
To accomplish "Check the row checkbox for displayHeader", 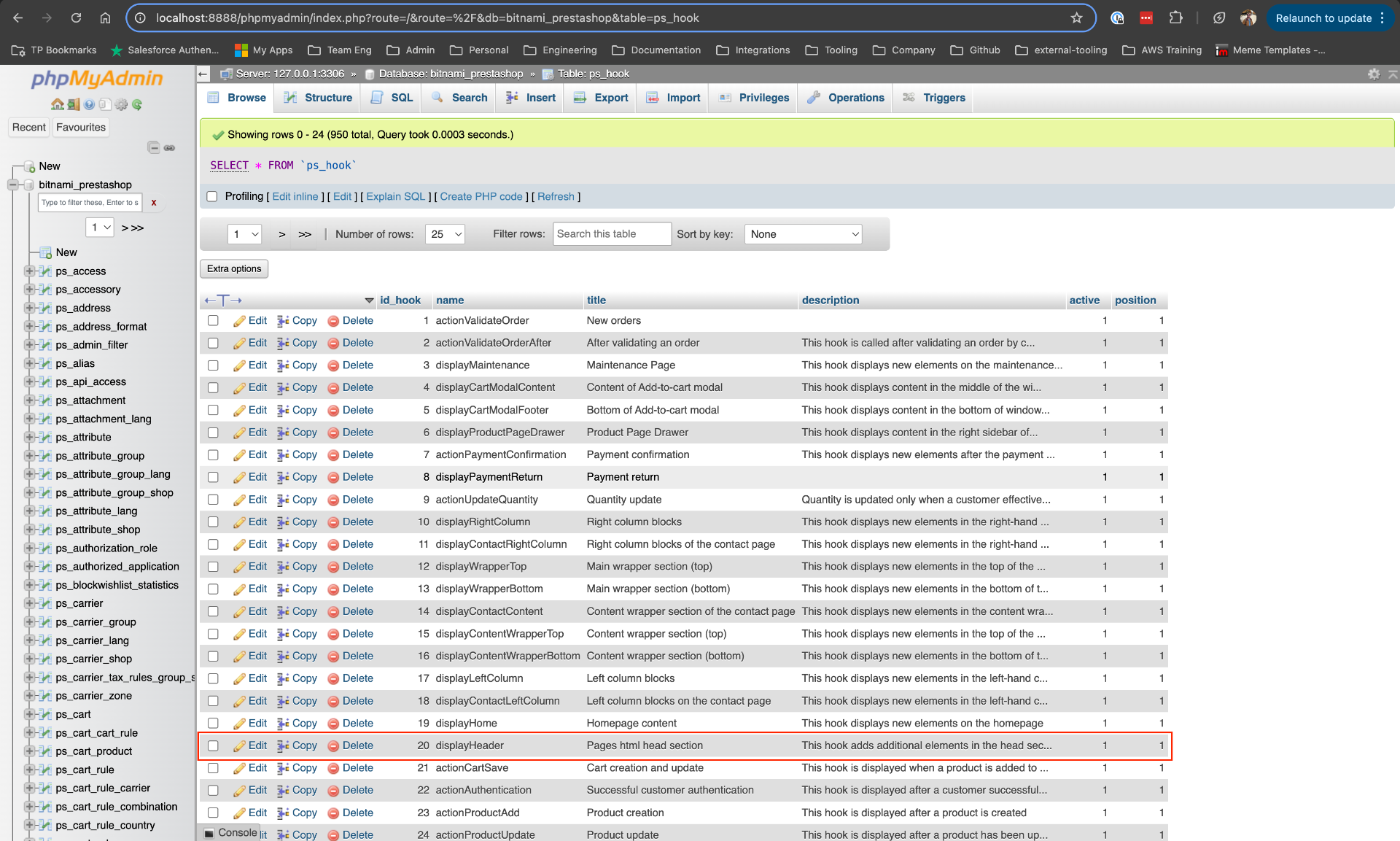I will pos(213,745).
